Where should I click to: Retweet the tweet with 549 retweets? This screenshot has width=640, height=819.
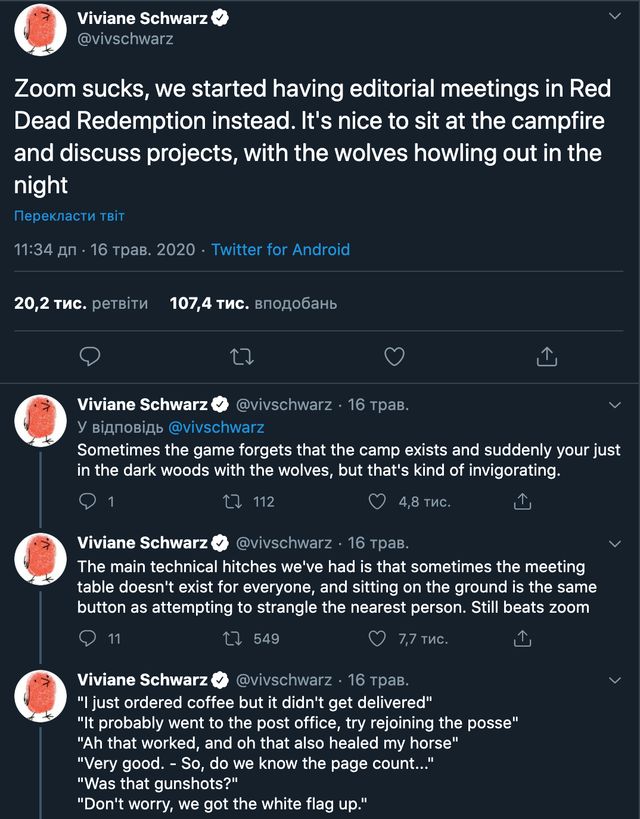tap(234, 638)
